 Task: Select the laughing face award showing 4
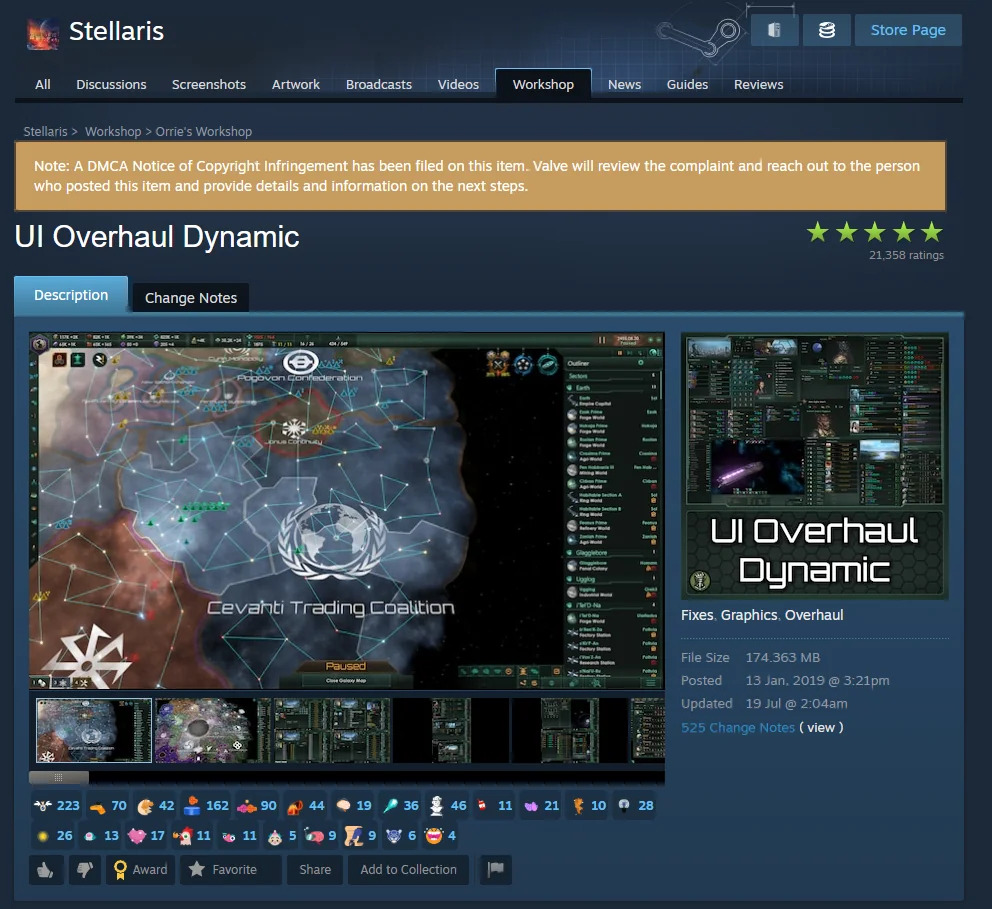[x=440, y=836]
